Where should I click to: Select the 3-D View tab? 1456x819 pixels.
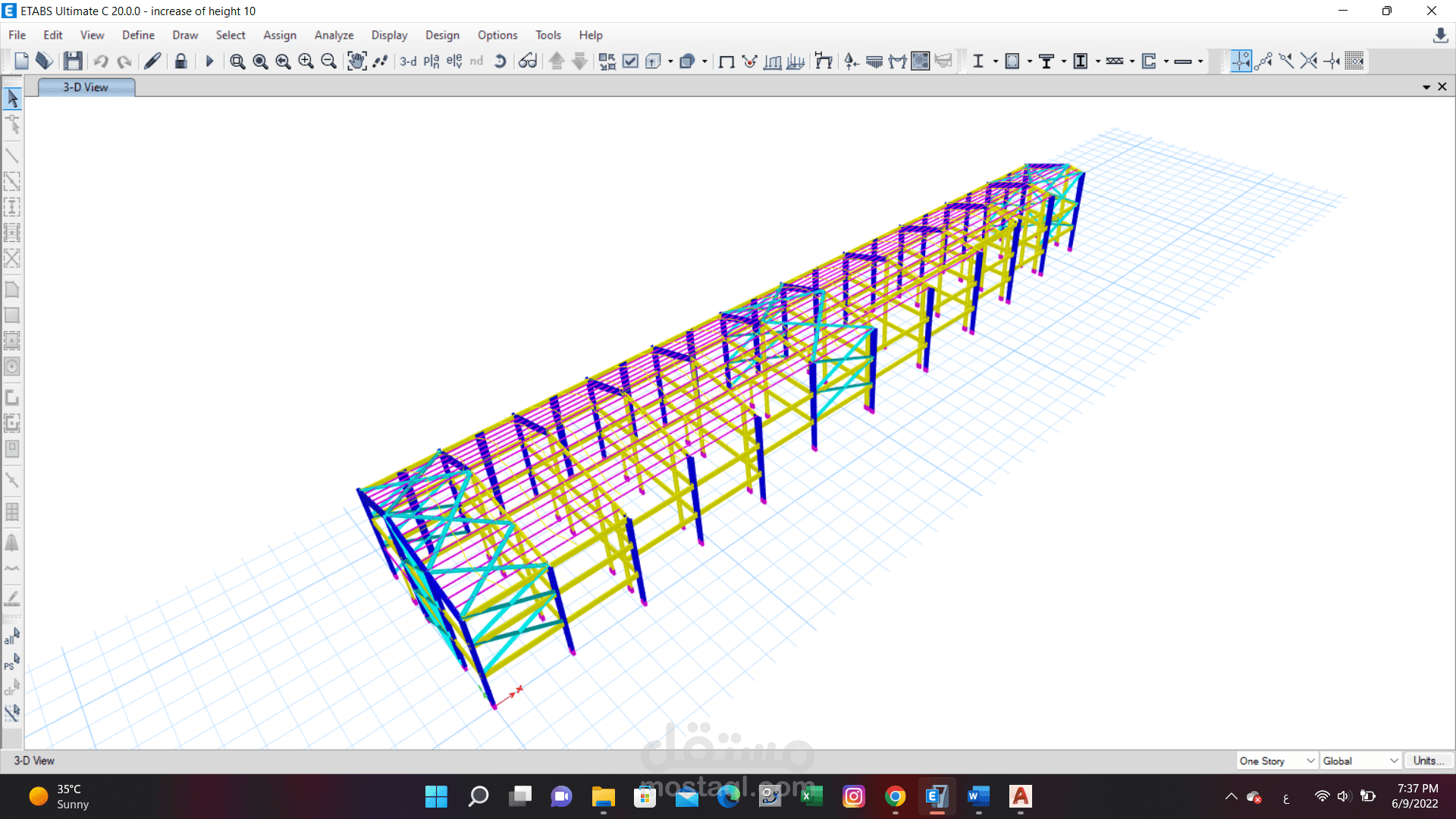point(86,87)
